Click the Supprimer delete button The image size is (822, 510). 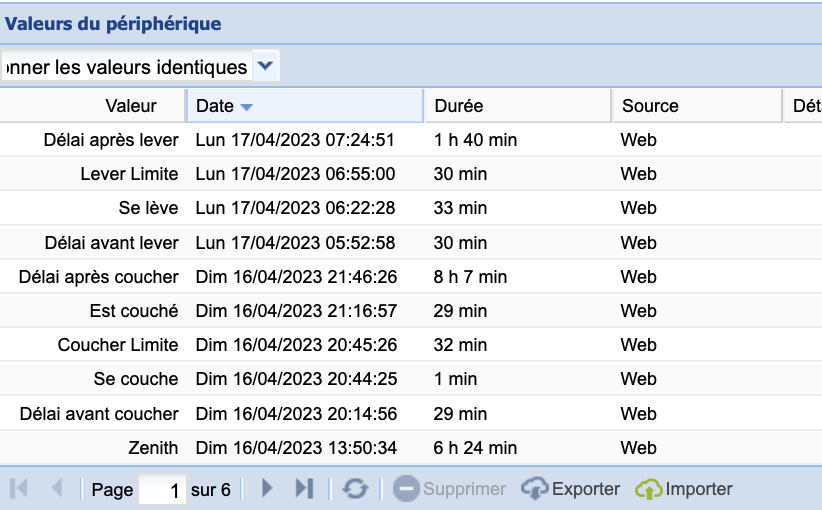coord(449,489)
